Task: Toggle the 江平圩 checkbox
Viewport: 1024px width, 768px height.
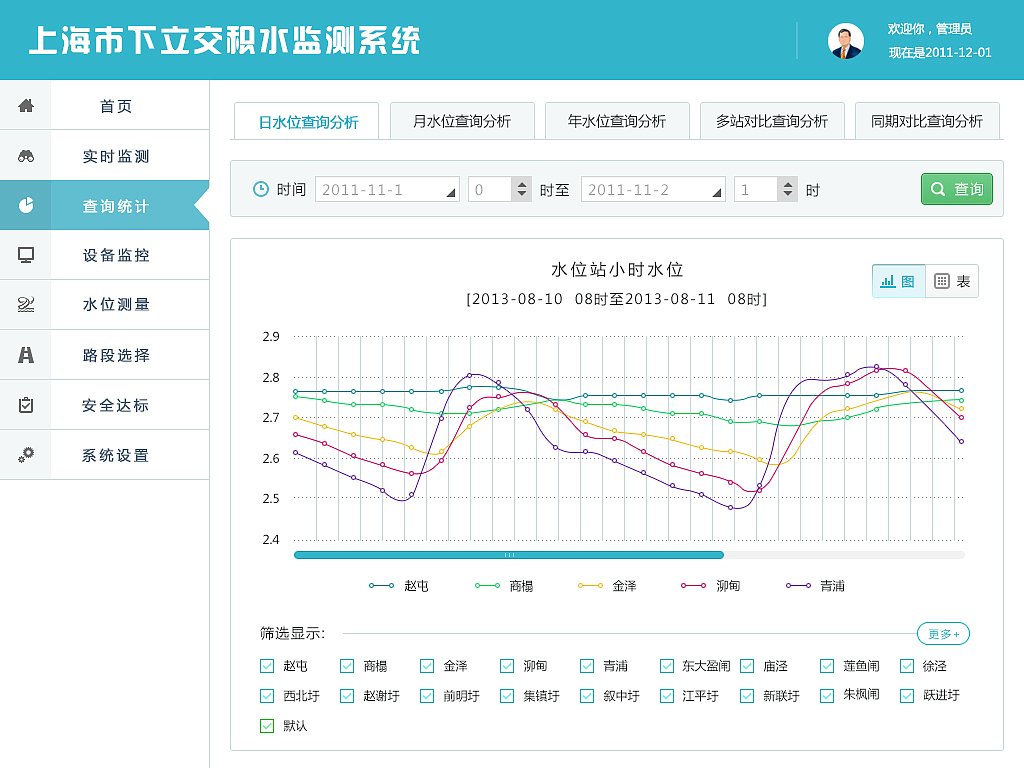Action: click(x=667, y=696)
